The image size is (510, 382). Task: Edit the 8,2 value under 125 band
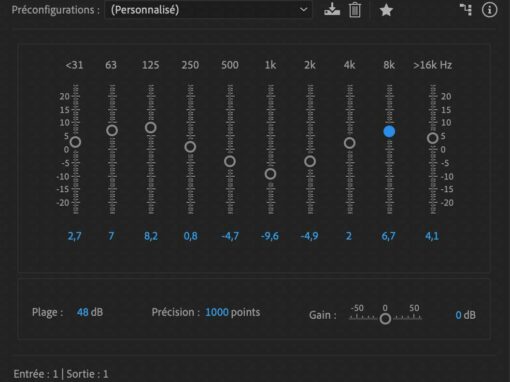point(151,236)
